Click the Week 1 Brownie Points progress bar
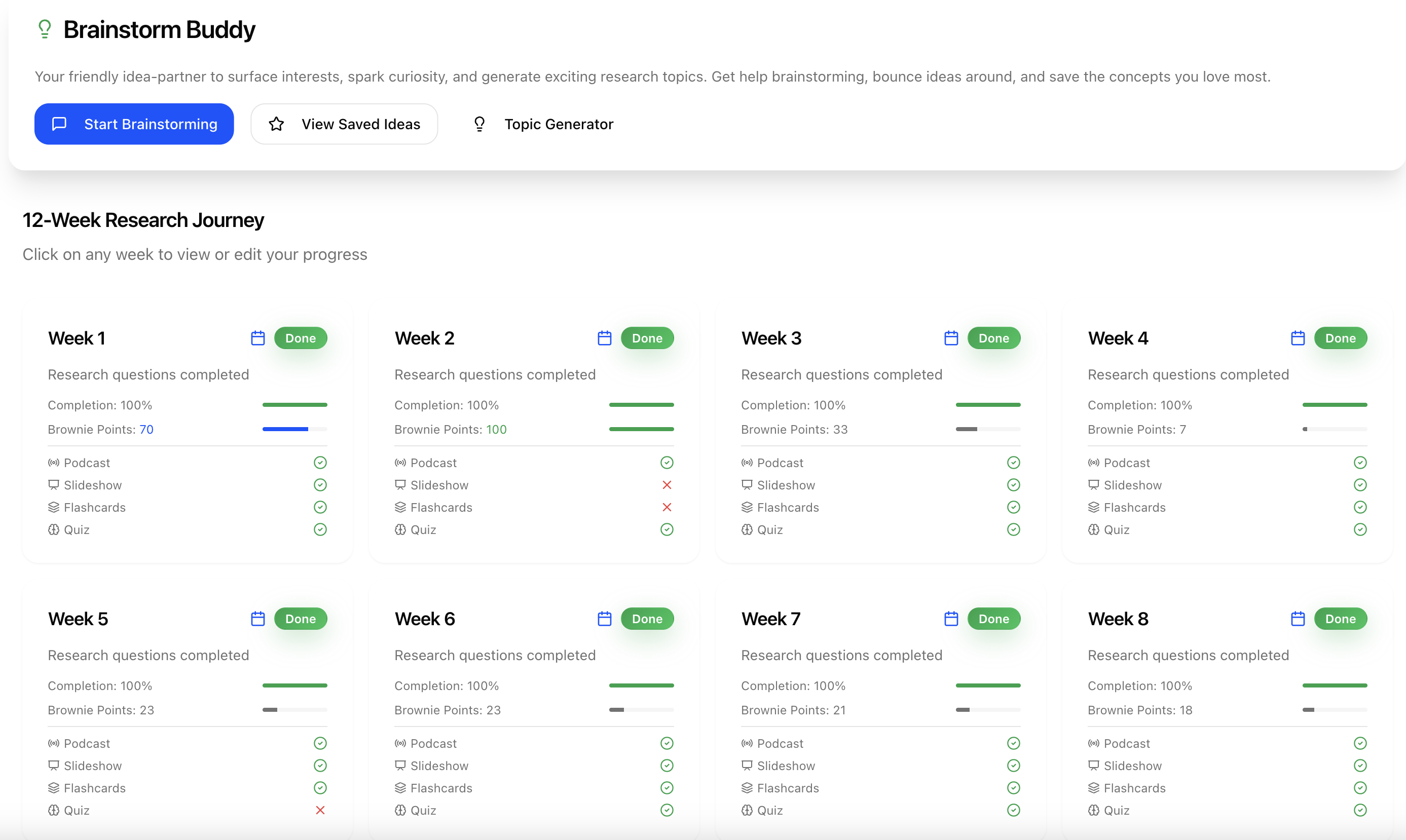This screenshot has width=1406, height=840. 294,429
